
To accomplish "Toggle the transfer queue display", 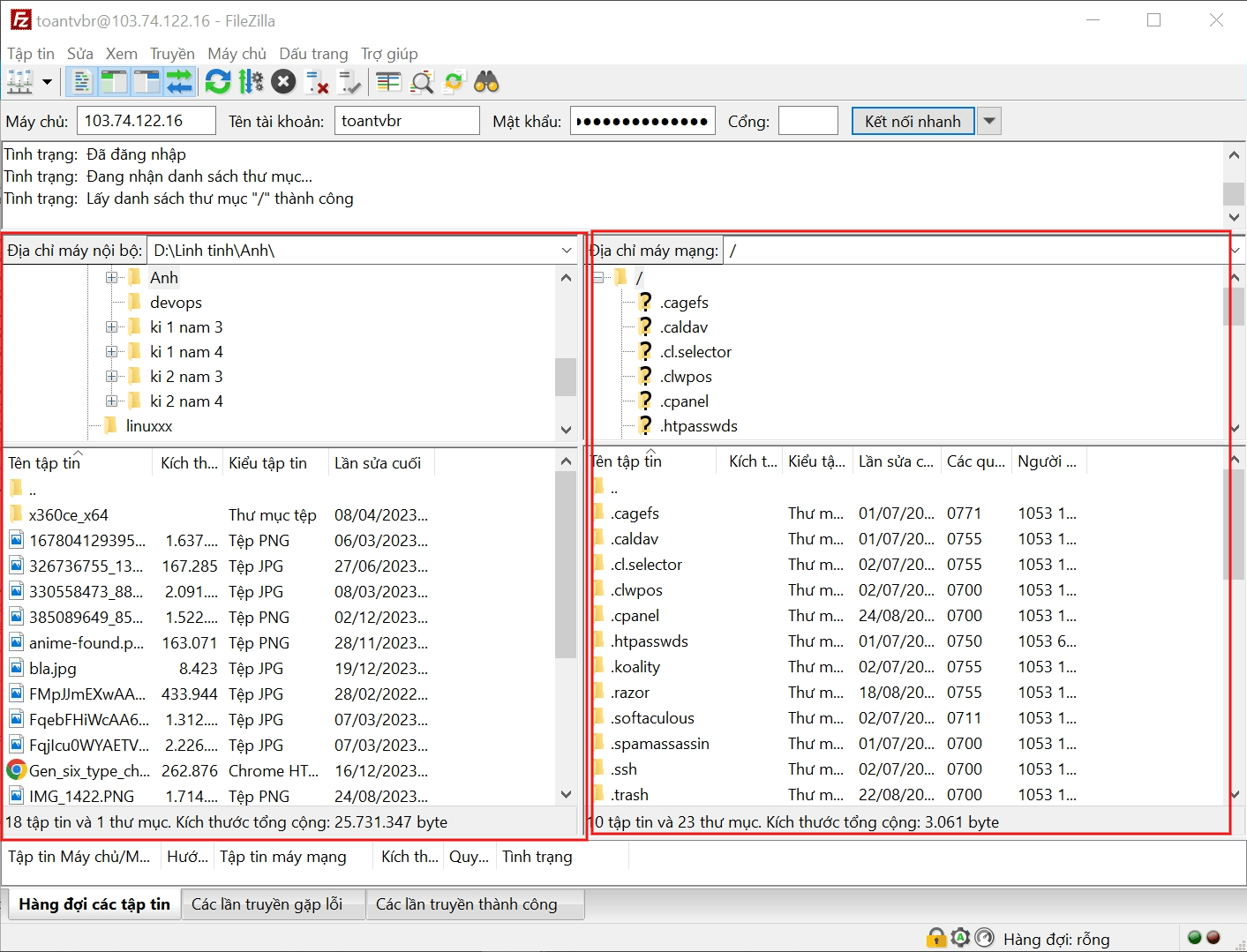I will click(180, 81).
